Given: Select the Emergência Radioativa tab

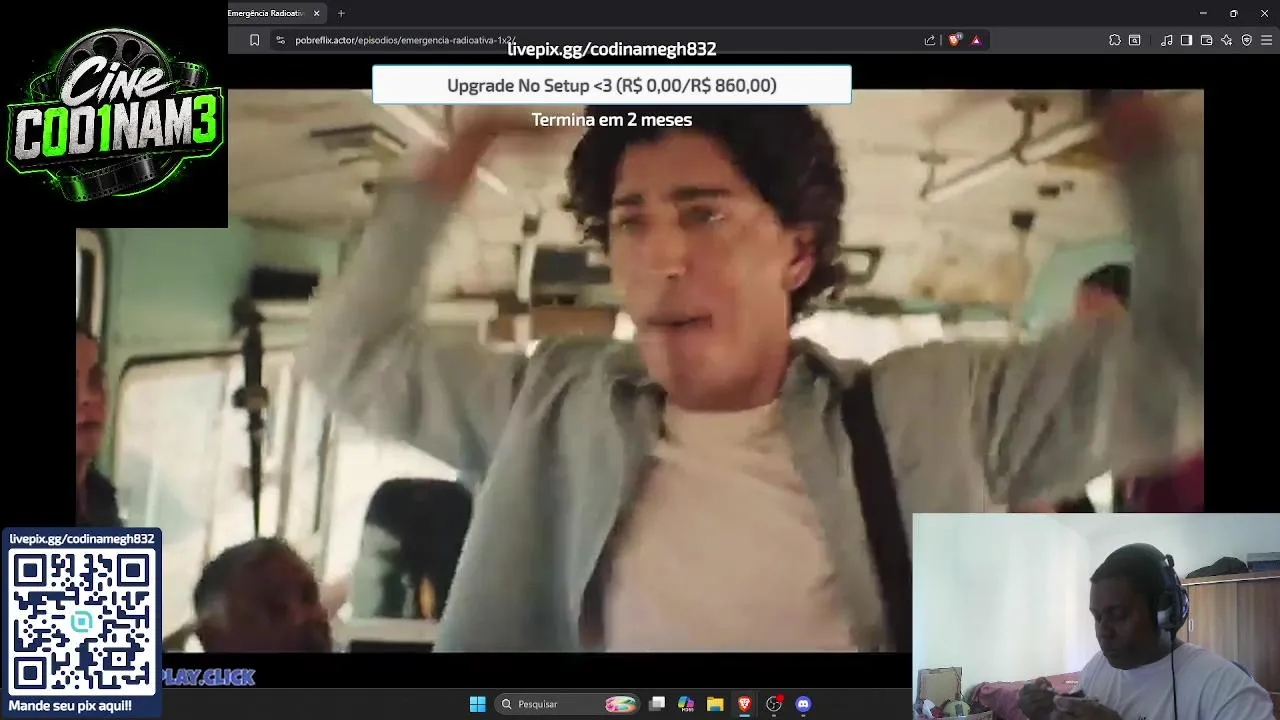Looking at the screenshot, I should click(266, 13).
